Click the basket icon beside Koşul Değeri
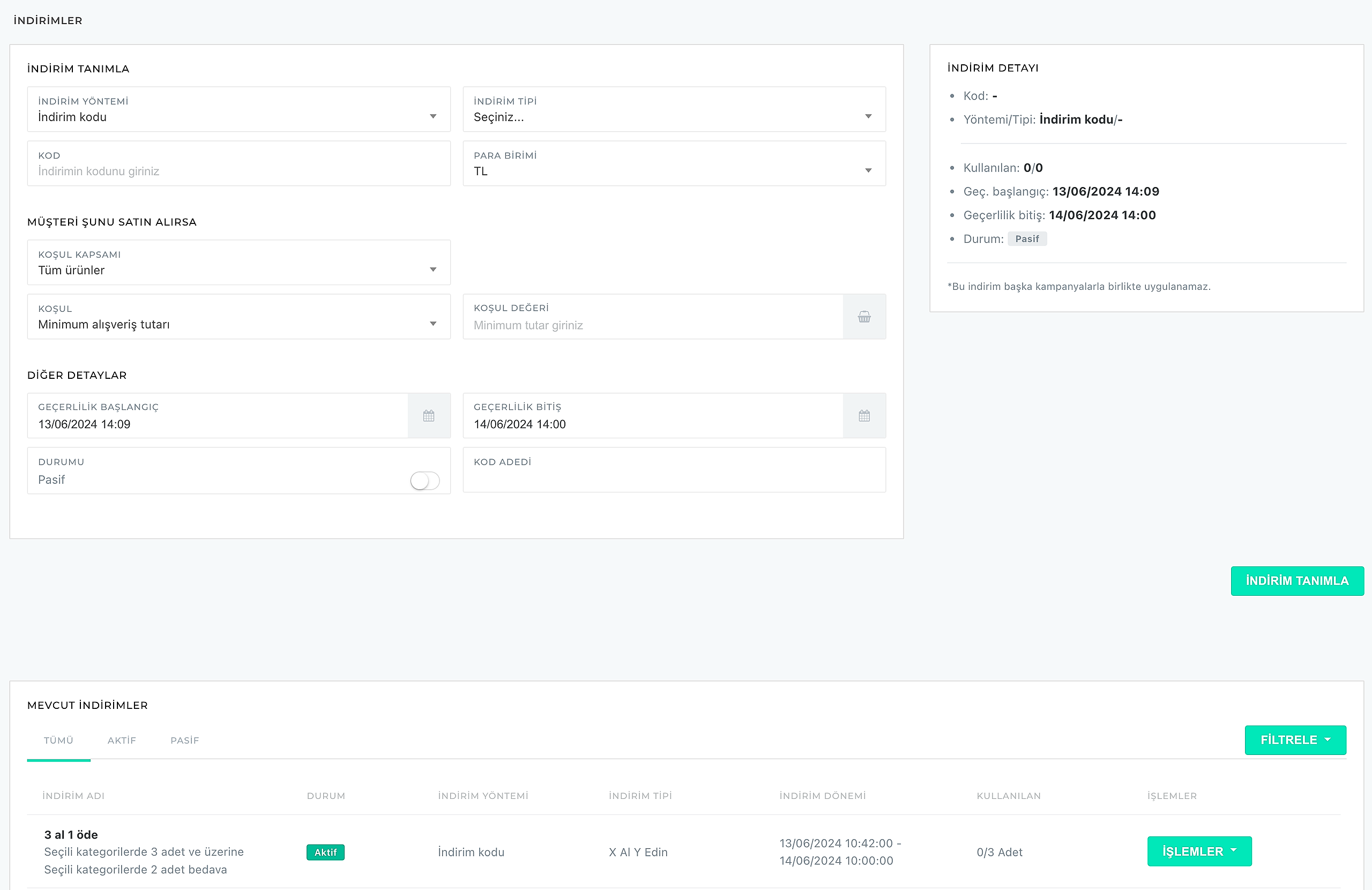1372x890 pixels. point(863,317)
